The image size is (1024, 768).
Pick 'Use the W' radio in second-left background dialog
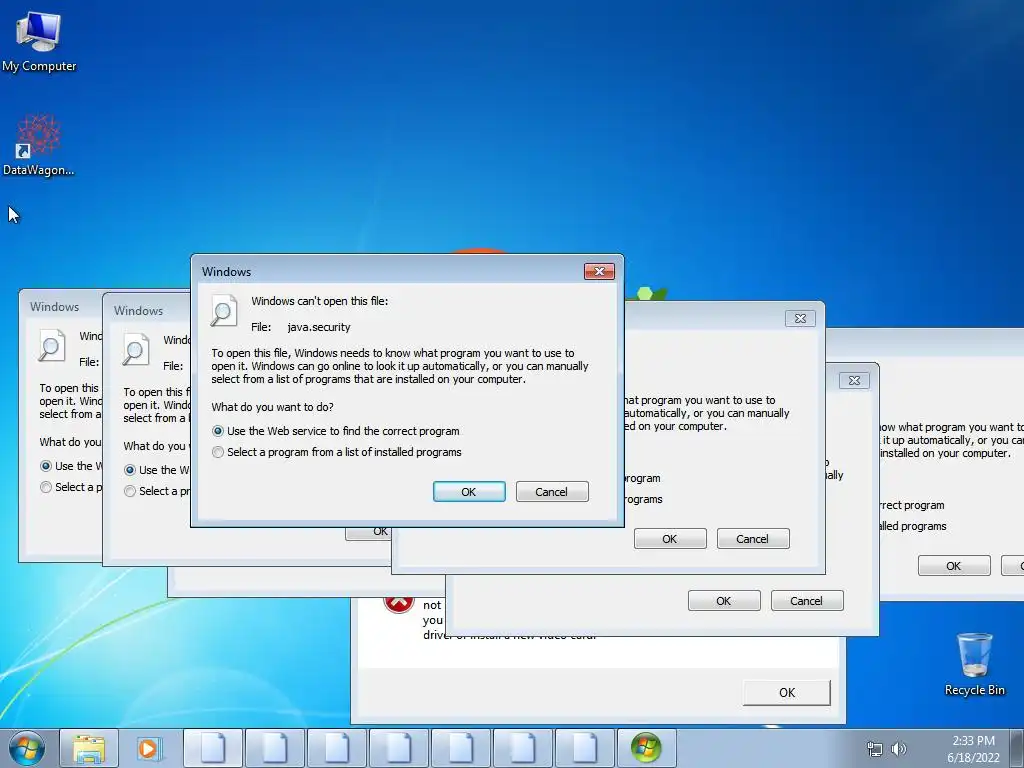coord(130,470)
